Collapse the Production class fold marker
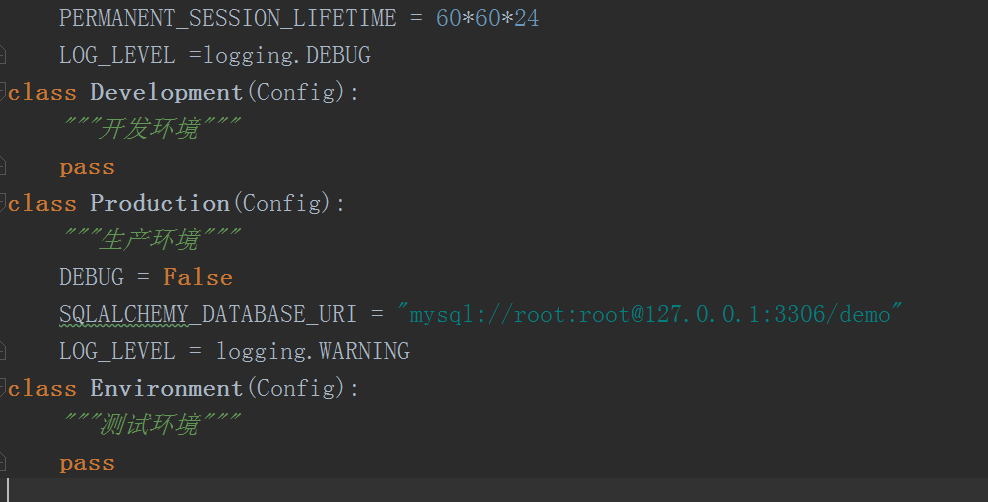 (3, 202)
